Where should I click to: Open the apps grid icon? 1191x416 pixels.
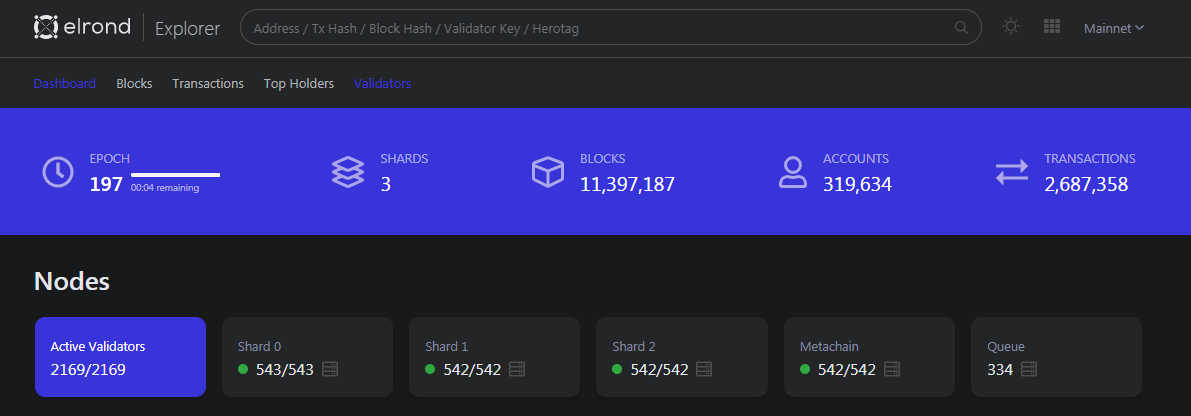click(1051, 27)
